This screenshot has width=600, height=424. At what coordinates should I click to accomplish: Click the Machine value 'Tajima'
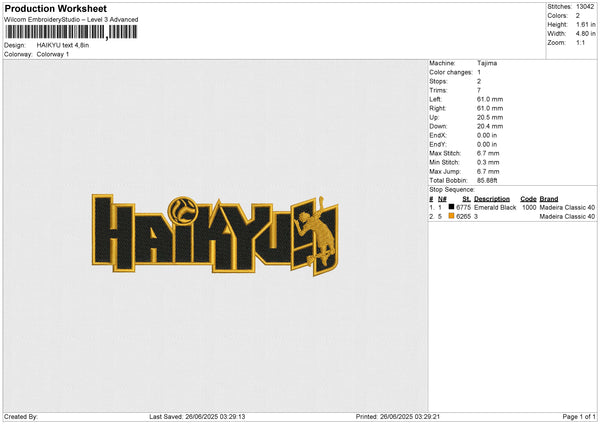(487, 63)
